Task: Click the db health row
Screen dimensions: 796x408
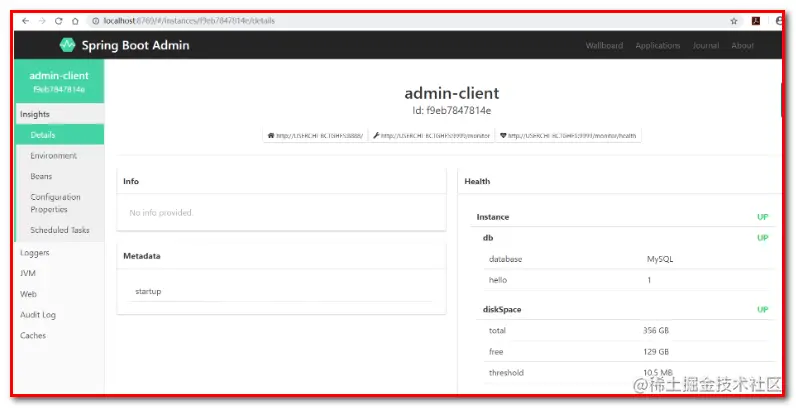Action: (x=626, y=237)
